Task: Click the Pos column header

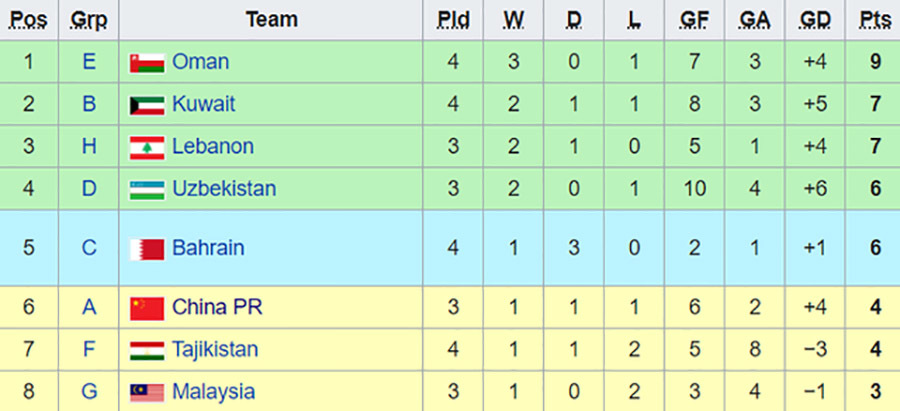Action: coord(28,19)
